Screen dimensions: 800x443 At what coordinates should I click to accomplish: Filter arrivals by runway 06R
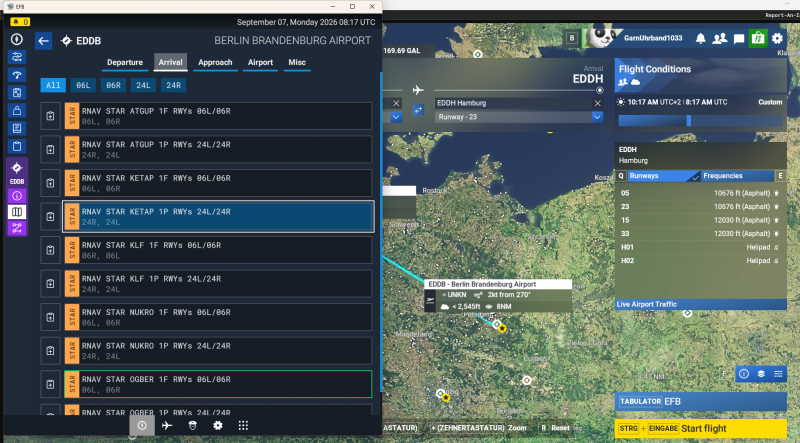pyautogui.click(x=113, y=85)
